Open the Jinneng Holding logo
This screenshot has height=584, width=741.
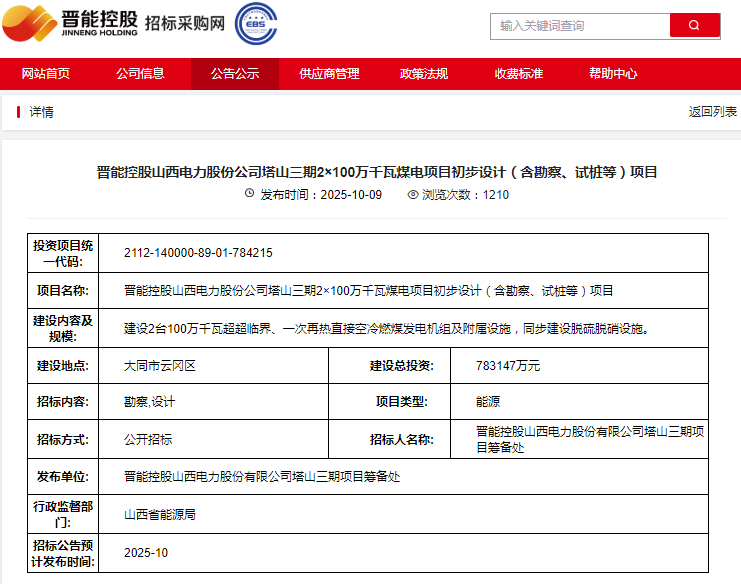70,23
